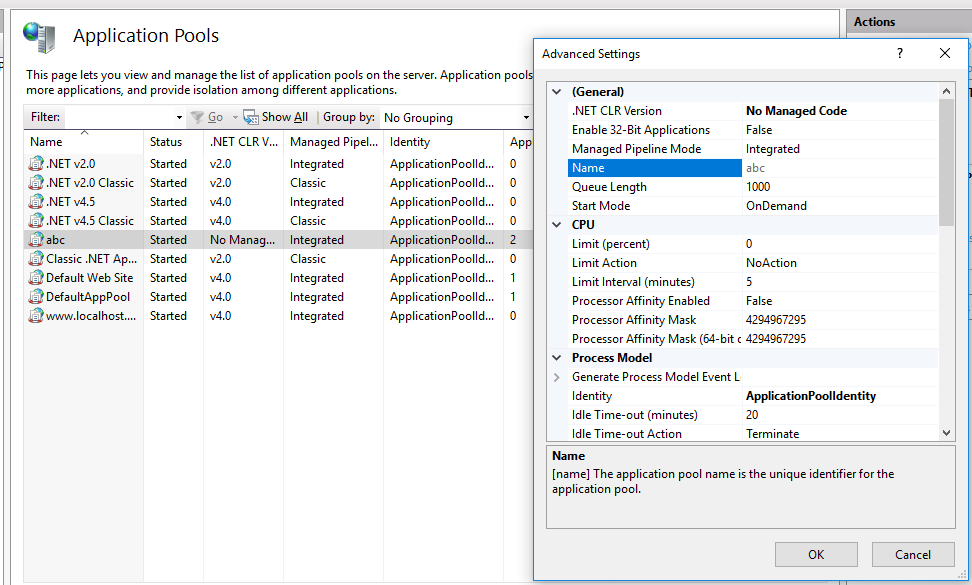Image resolution: width=972 pixels, height=585 pixels.
Task: Click the Default Web Site pool icon
Action: (36, 278)
